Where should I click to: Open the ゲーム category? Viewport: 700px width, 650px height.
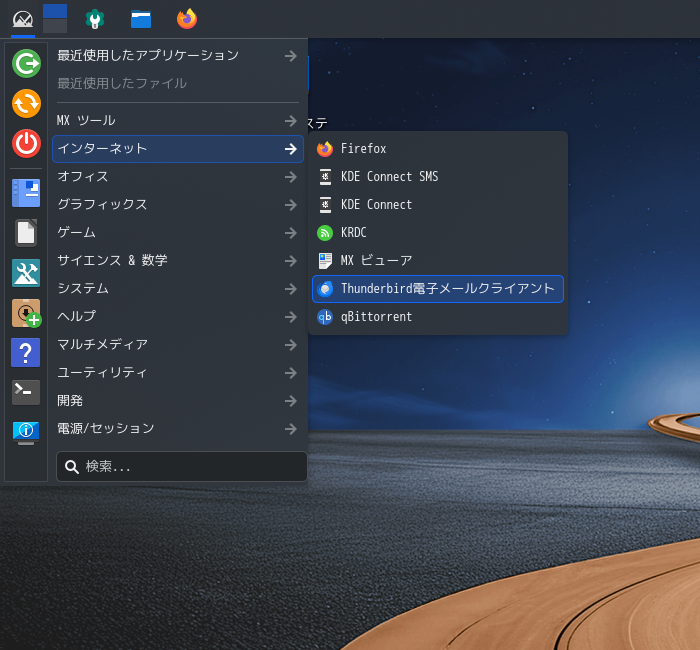(x=178, y=233)
